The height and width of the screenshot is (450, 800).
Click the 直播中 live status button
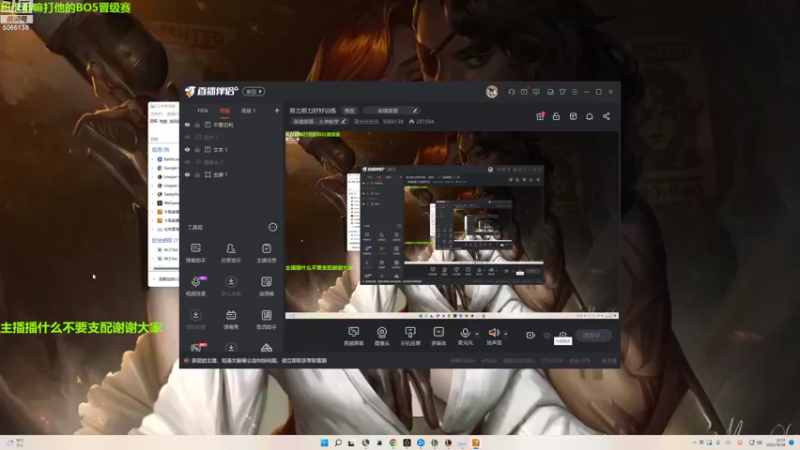pyautogui.click(x=593, y=335)
